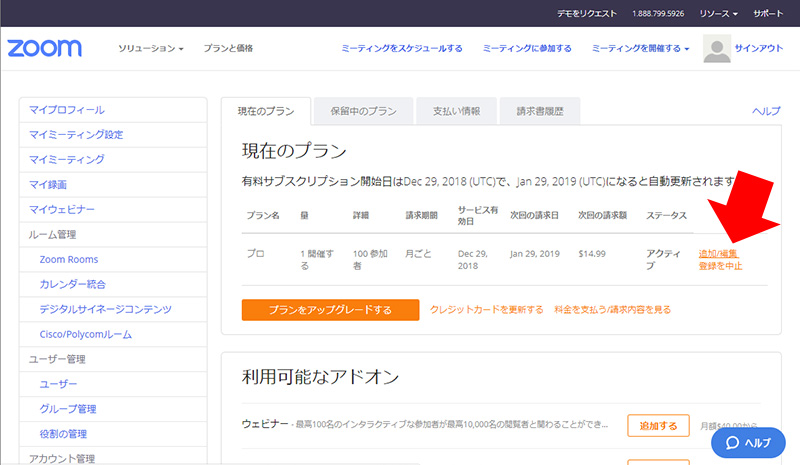Click the ヘルプ link beside the tabs
800x465 pixels.
pos(765,111)
